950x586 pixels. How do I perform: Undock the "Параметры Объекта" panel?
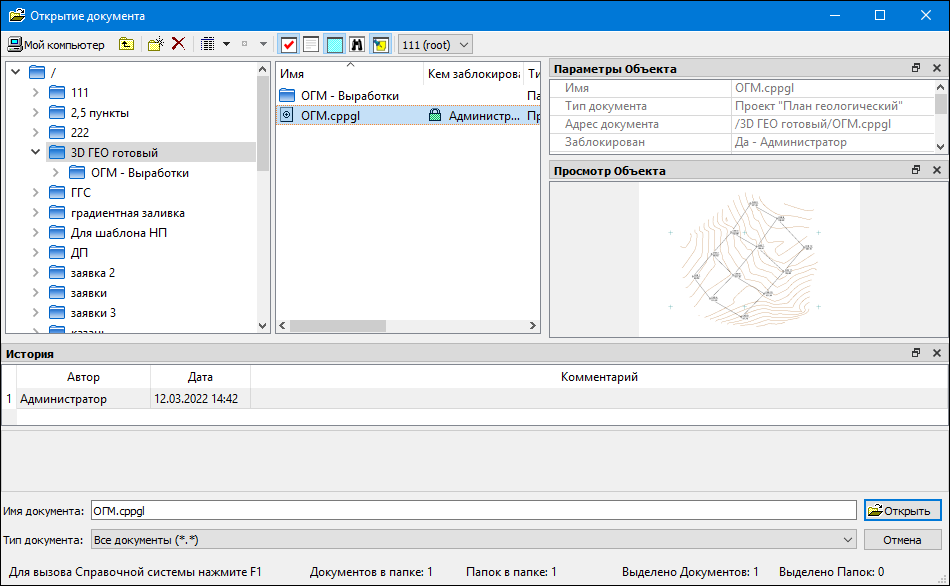[x=915, y=68]
